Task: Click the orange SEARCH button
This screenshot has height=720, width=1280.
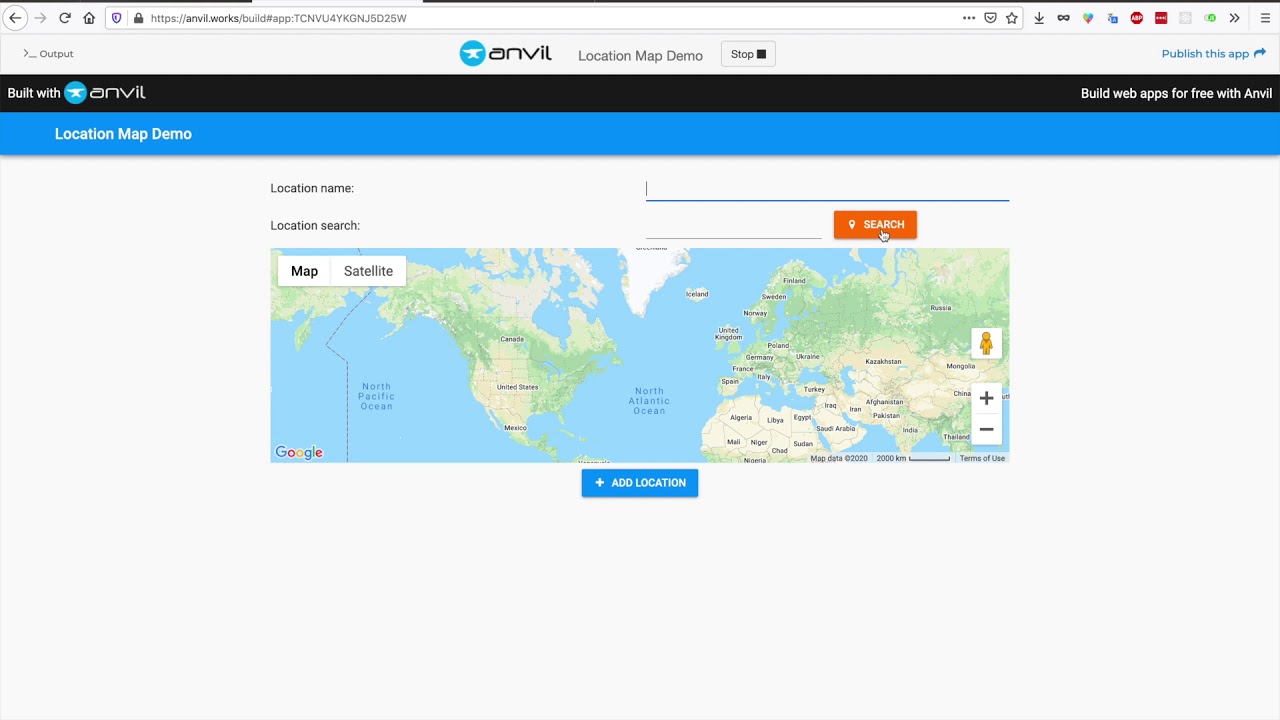Action: pos(875,225)
